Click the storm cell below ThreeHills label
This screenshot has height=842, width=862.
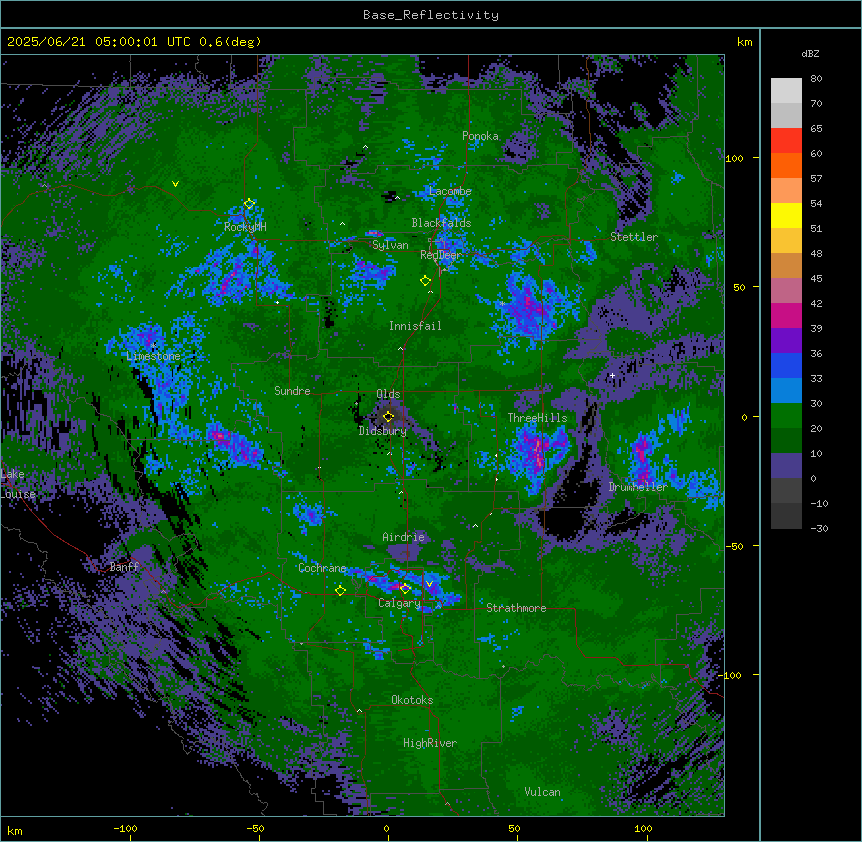coord(538,452)
